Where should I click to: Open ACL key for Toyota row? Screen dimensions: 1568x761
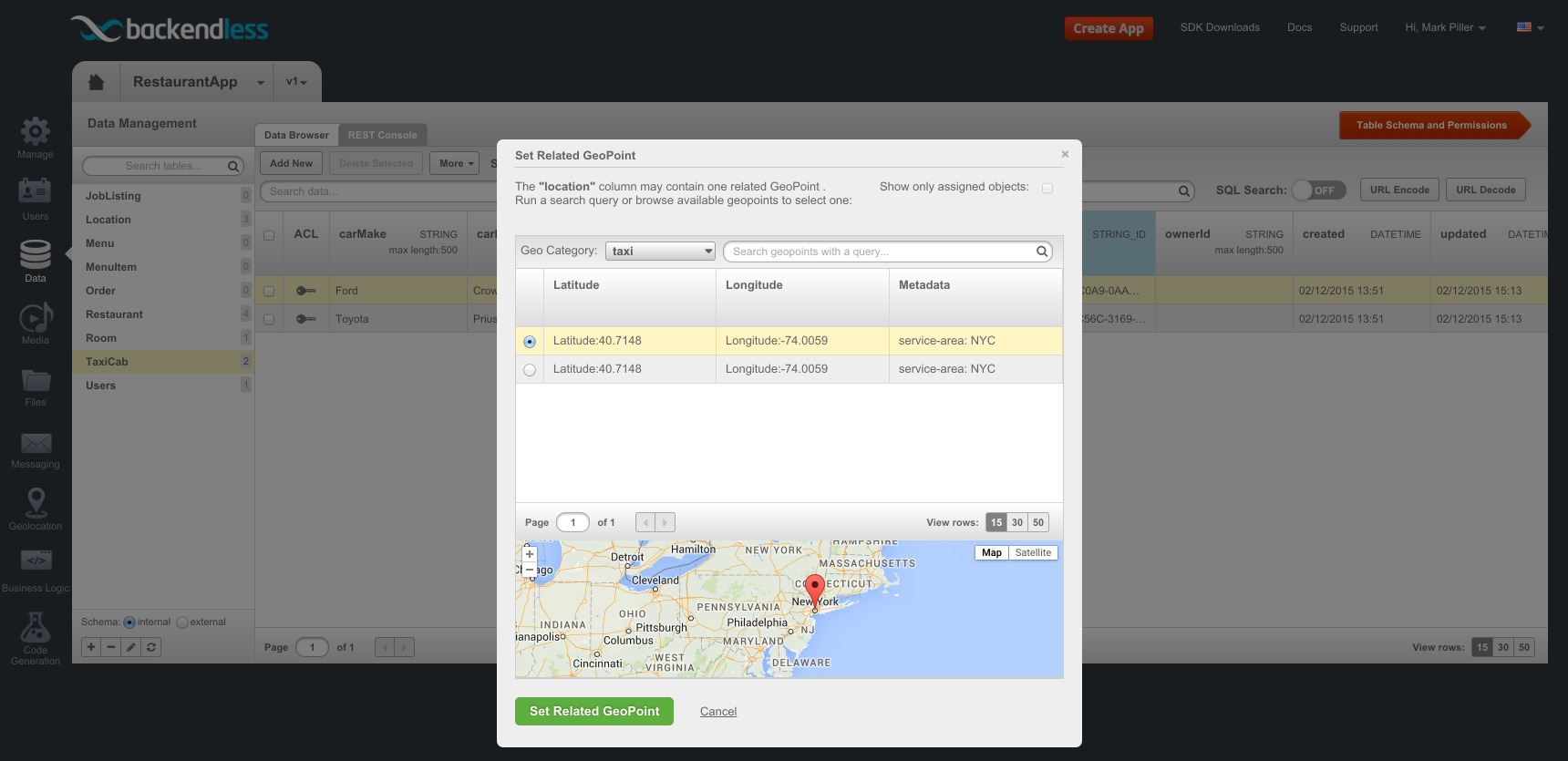pyautogui.click(x=306, y=319)
